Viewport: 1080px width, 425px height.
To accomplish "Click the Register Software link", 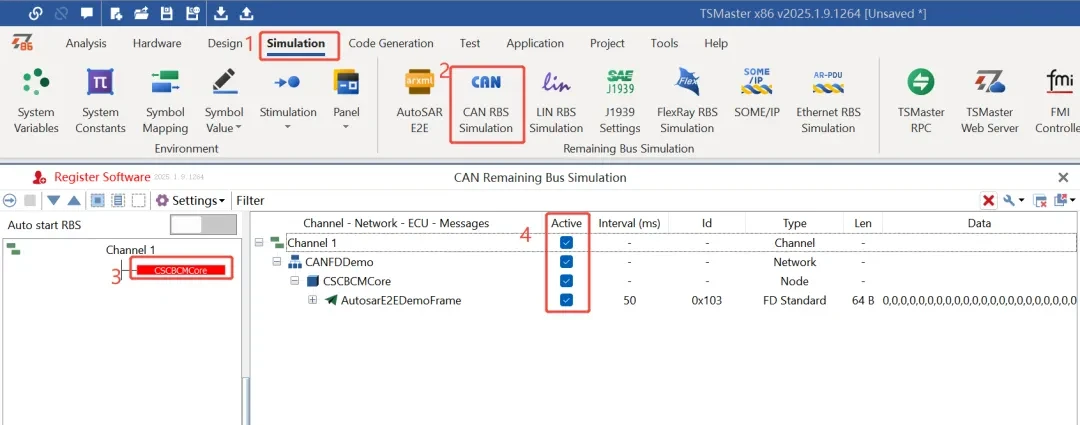I will [102, 178].
